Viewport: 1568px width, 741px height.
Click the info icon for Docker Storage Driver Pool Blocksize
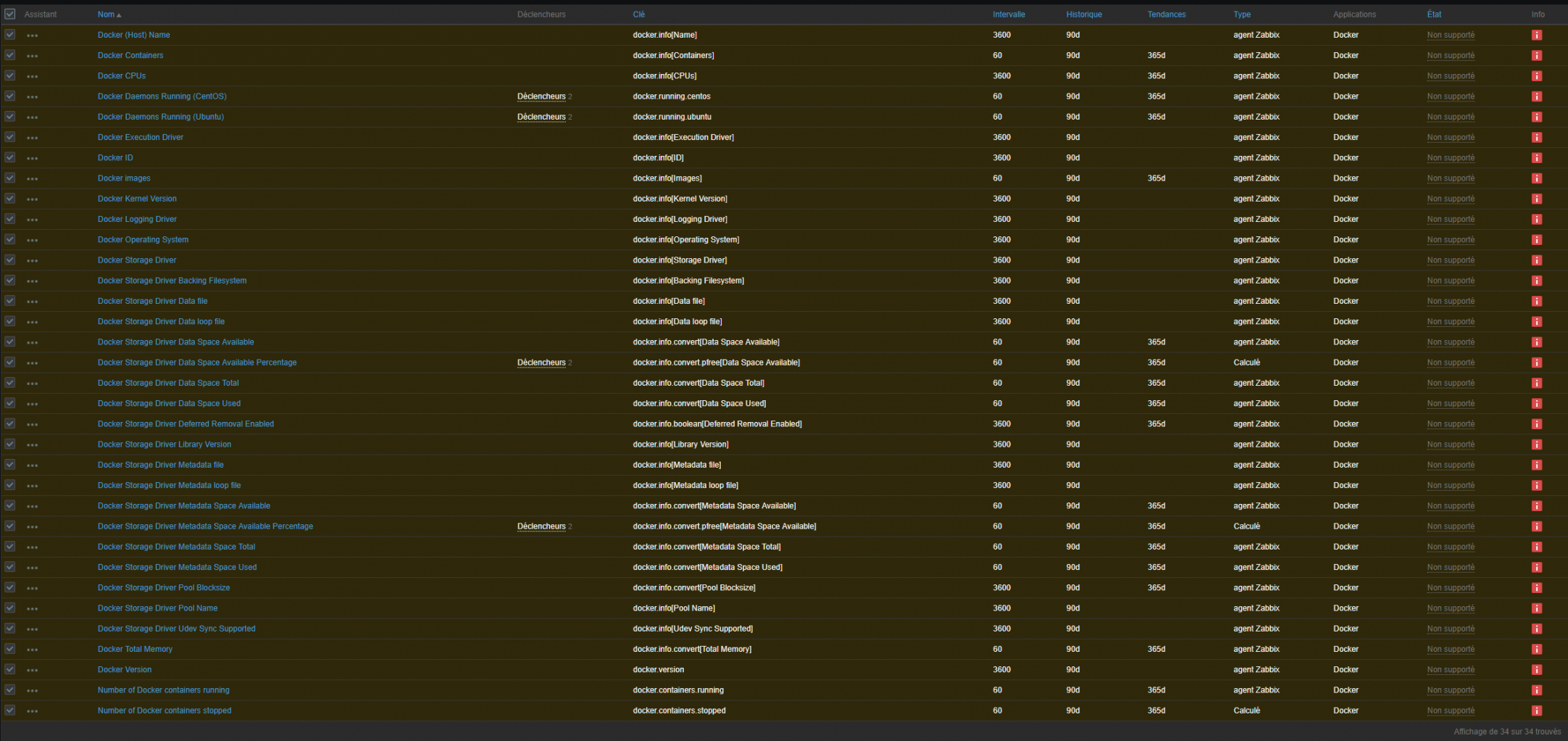(x=1536, y=588)
